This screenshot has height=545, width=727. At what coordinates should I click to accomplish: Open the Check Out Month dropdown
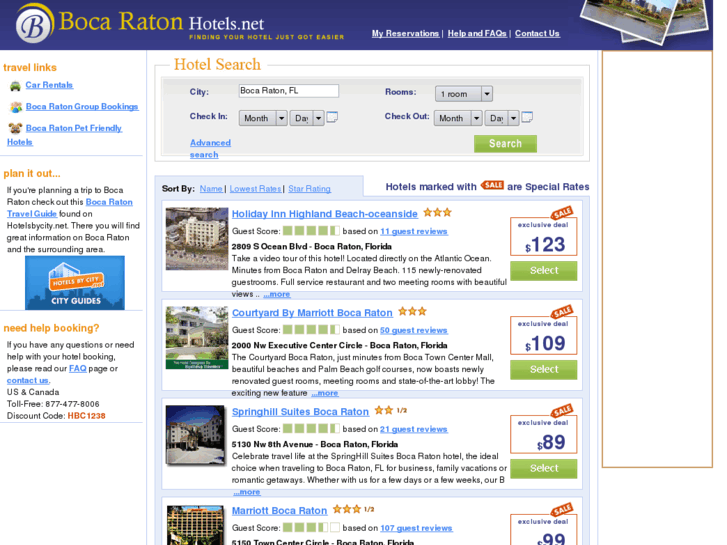458,118
